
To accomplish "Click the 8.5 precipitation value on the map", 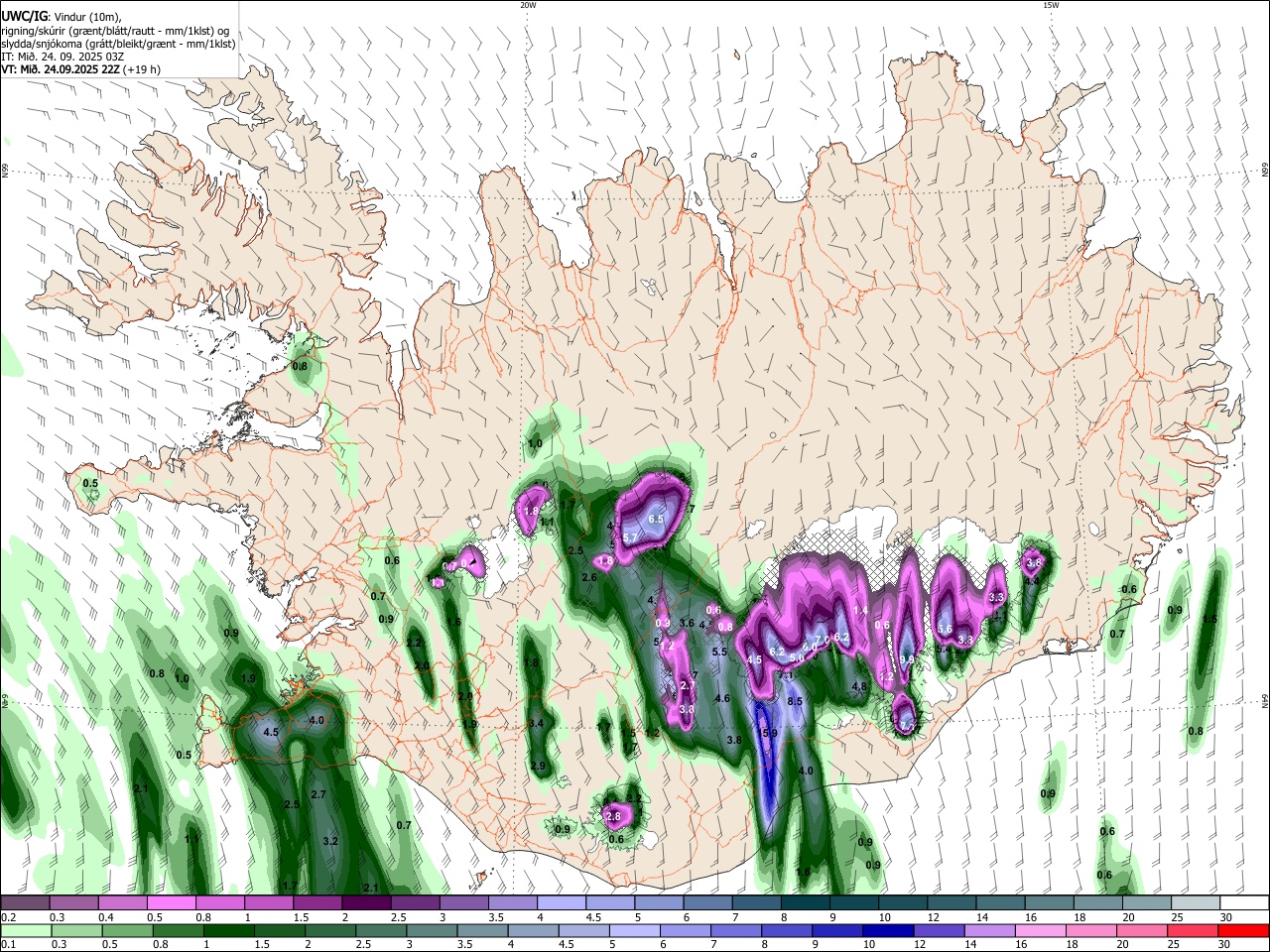I will (x=795, y=701).
